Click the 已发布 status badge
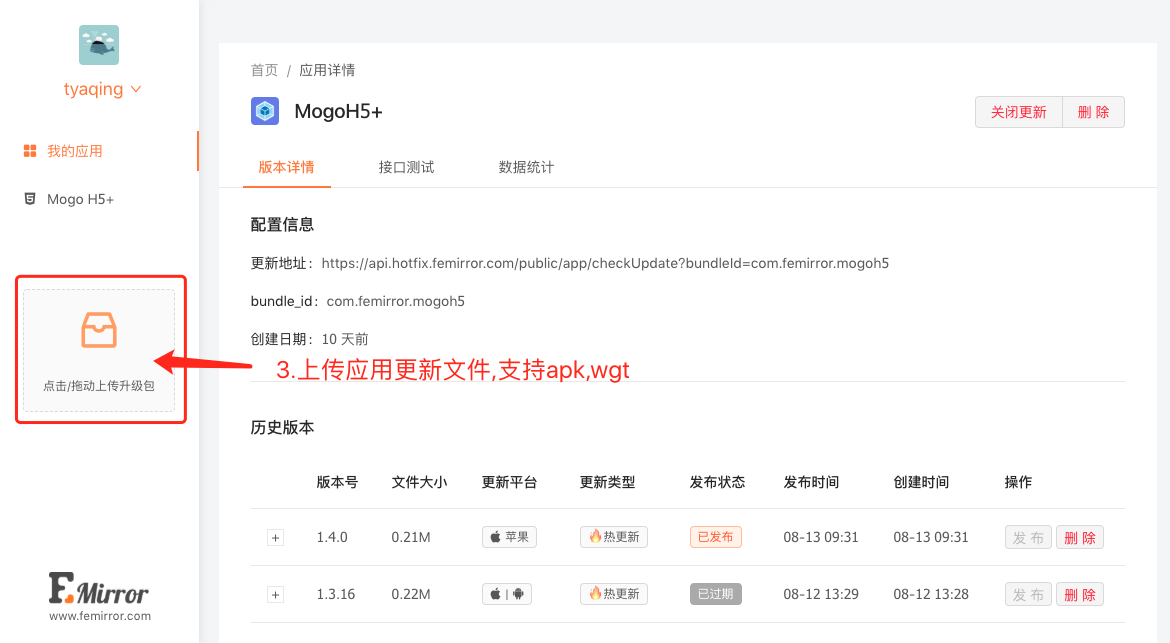This screenshot has height=643, width=1170. [x=715, y=537]
